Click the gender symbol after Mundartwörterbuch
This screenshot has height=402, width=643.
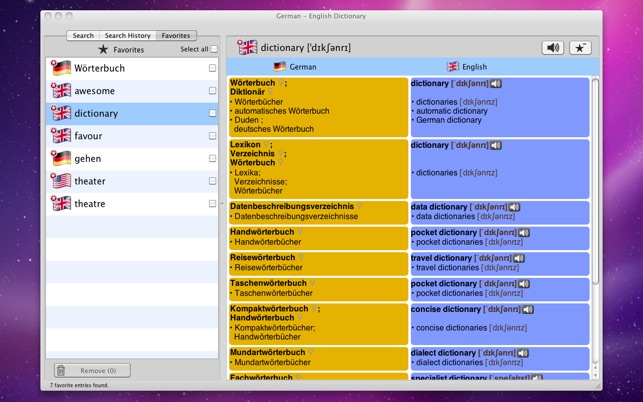pos(311,352)
